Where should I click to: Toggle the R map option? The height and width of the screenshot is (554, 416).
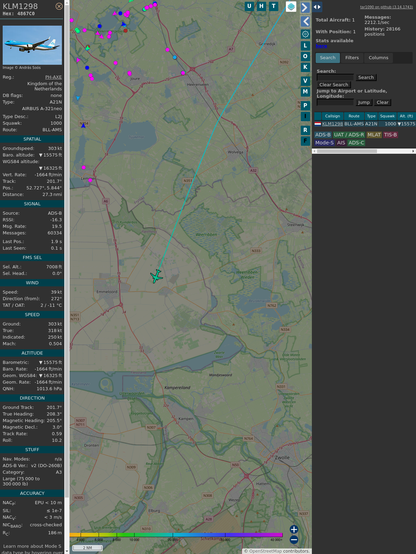coord(305,130)
